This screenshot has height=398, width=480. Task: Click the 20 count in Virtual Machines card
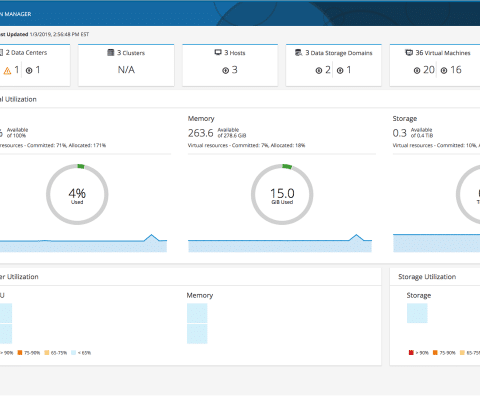[429, 70]
